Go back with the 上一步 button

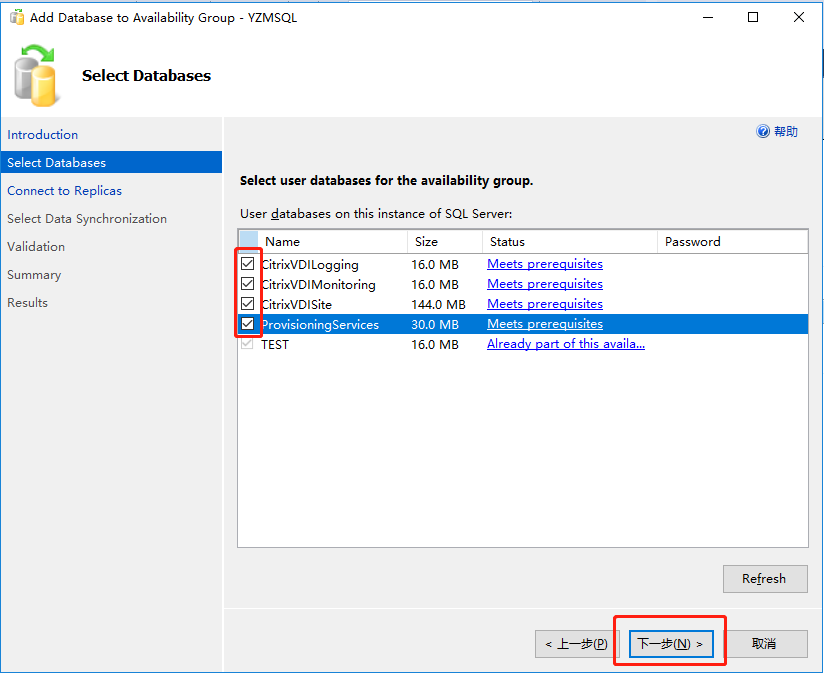[576, 644]
